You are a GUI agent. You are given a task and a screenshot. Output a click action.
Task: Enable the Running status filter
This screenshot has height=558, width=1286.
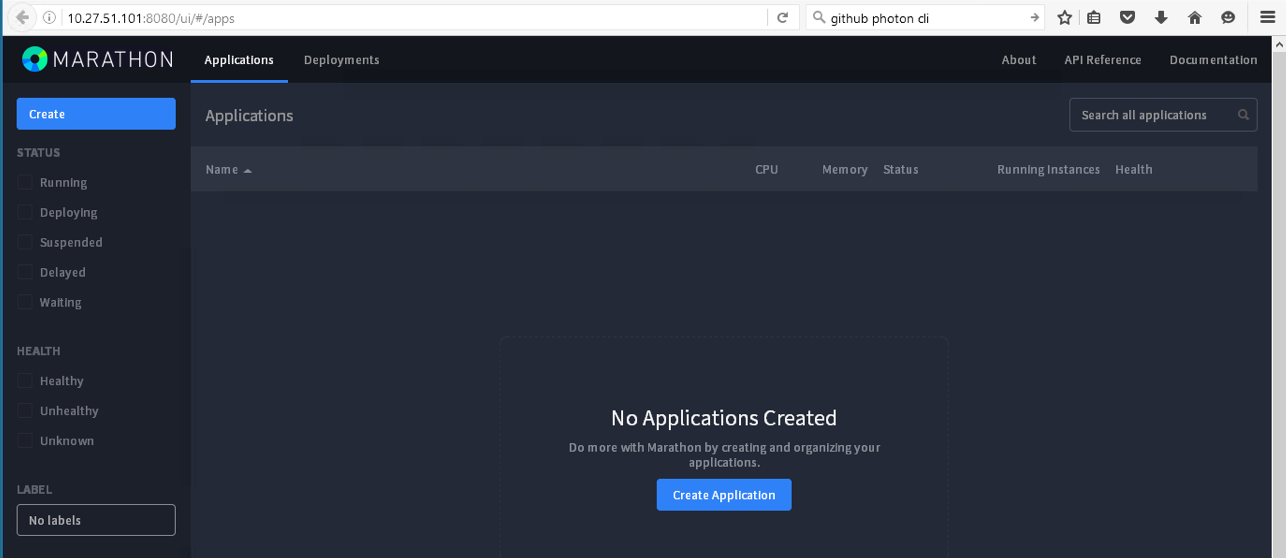coord(25,183)
